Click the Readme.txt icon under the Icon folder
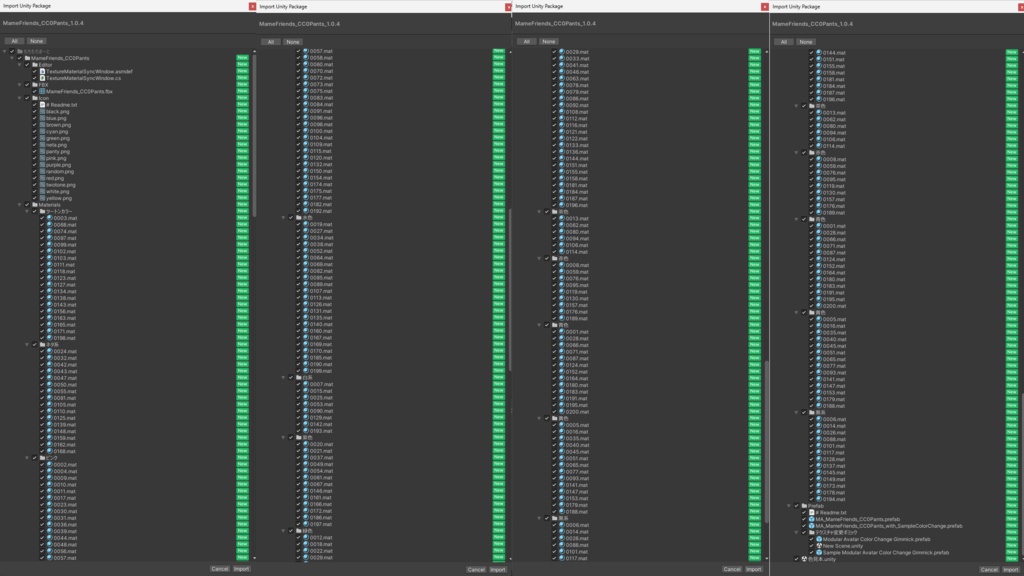1024x576 pixels. pos(42,104)
